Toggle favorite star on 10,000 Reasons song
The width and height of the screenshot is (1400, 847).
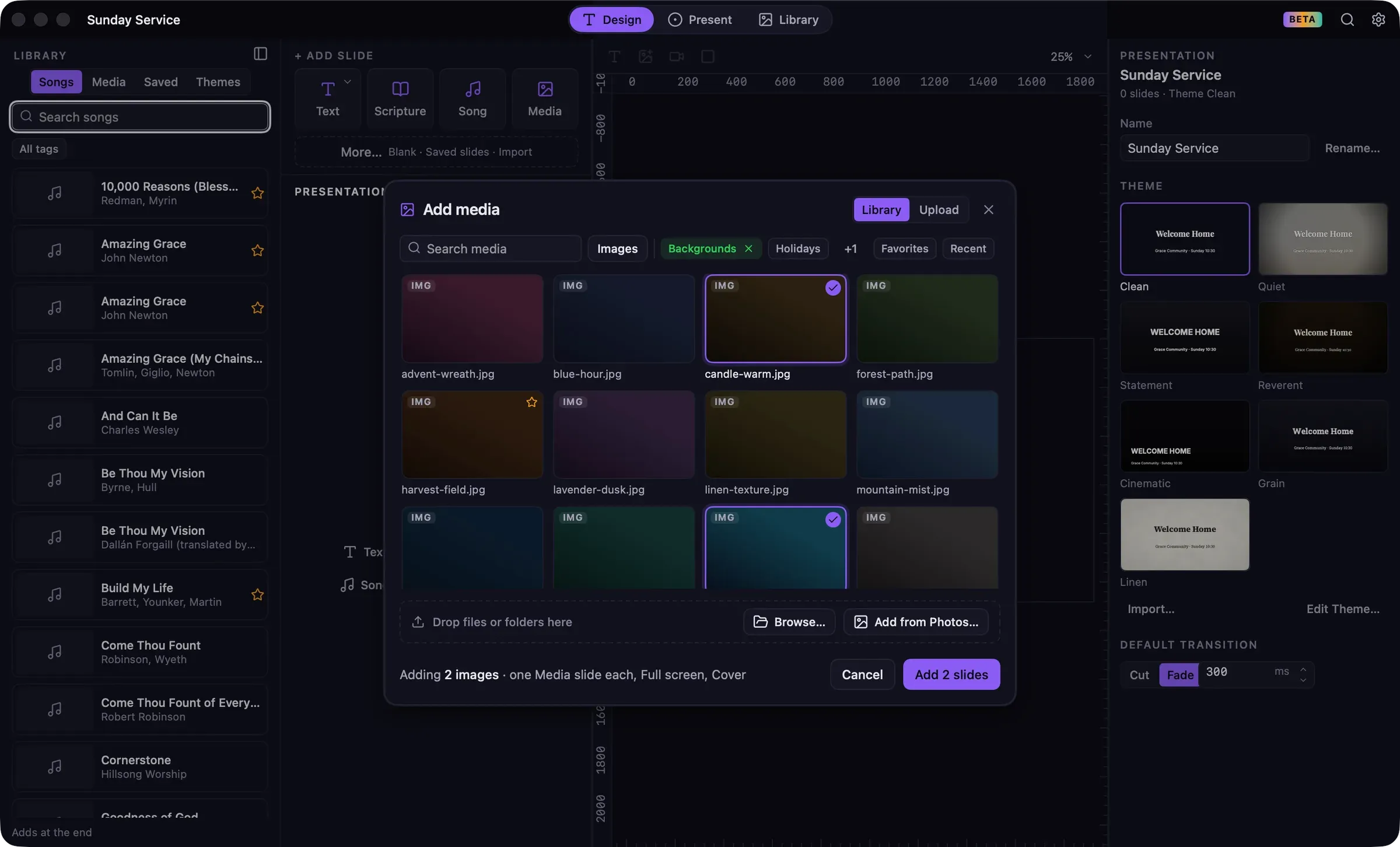pos(257,193)
